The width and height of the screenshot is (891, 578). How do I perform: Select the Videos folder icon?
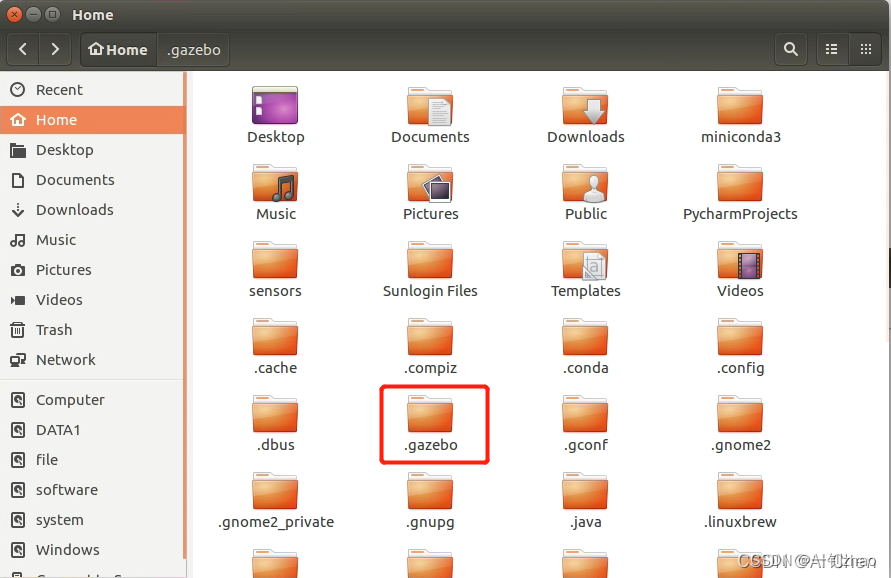740,269
